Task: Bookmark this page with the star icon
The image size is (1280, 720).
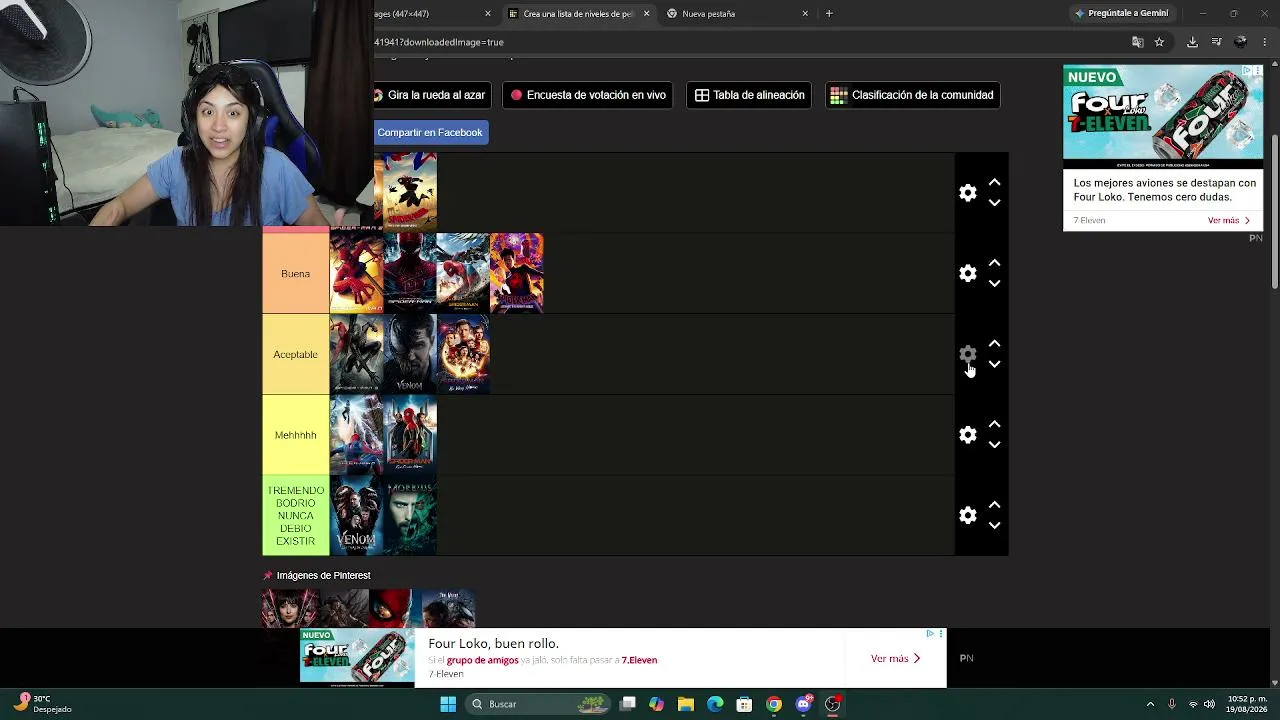Action: (1159, 42)
